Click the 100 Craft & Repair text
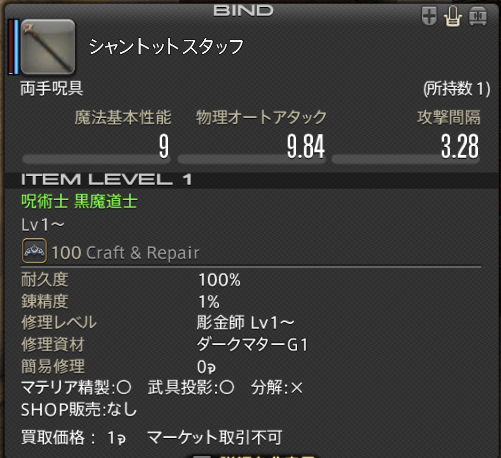 125,253
